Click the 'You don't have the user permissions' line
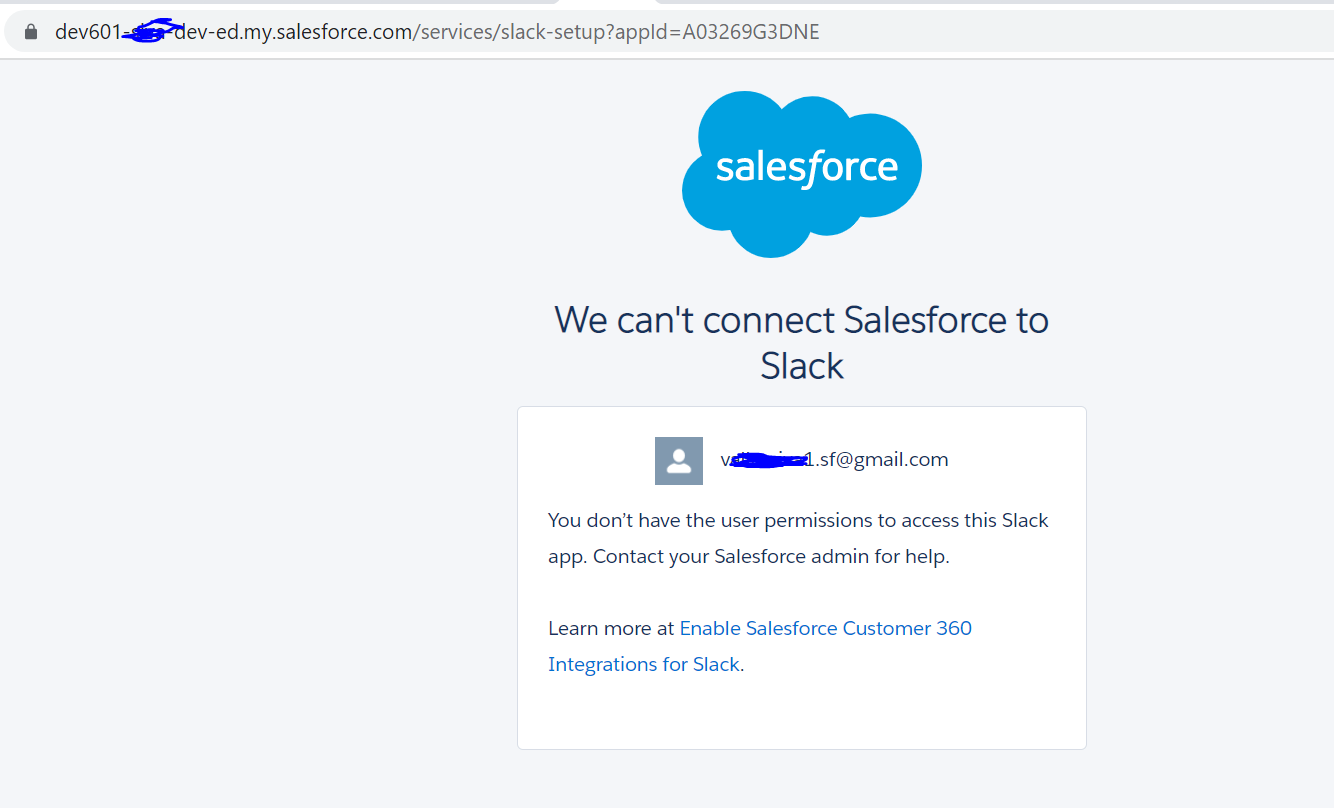The width and height of the screenshot is (1334, 808). tap(798, 520)
